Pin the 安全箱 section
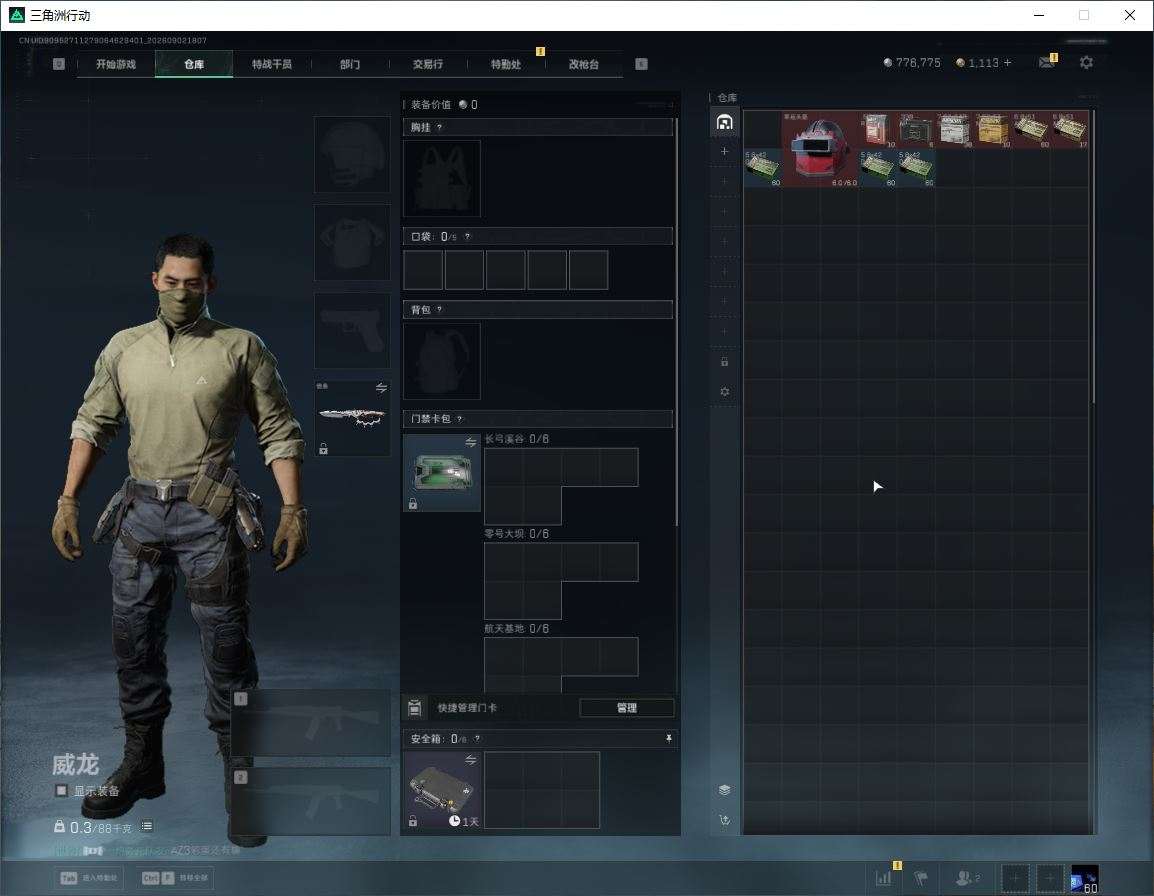 (668, 738)
